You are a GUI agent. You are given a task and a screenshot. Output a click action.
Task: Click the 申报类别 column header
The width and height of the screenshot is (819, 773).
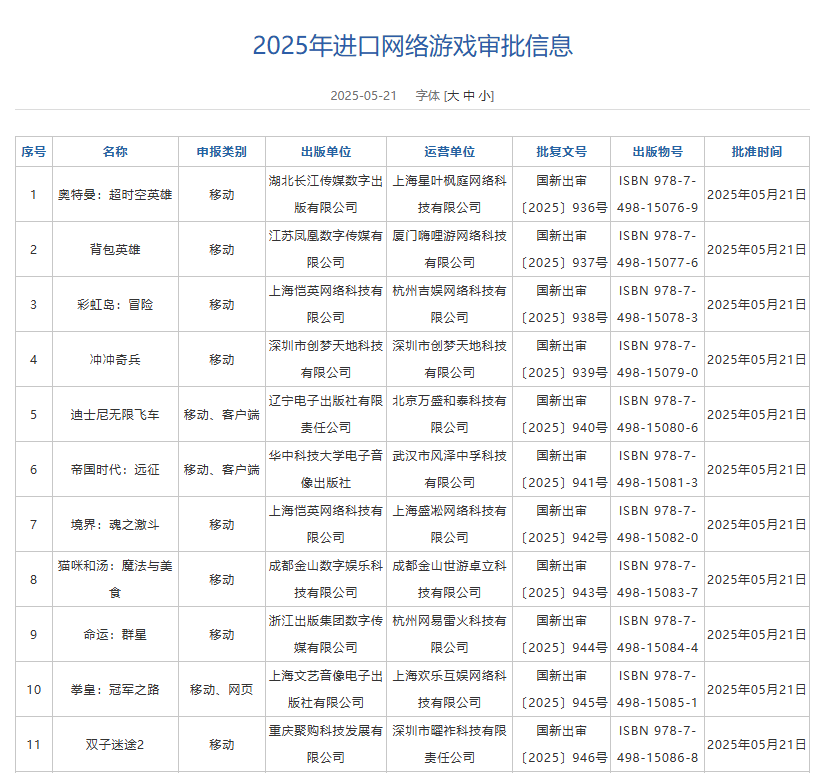pyautogui.click(x=221, y=151)
